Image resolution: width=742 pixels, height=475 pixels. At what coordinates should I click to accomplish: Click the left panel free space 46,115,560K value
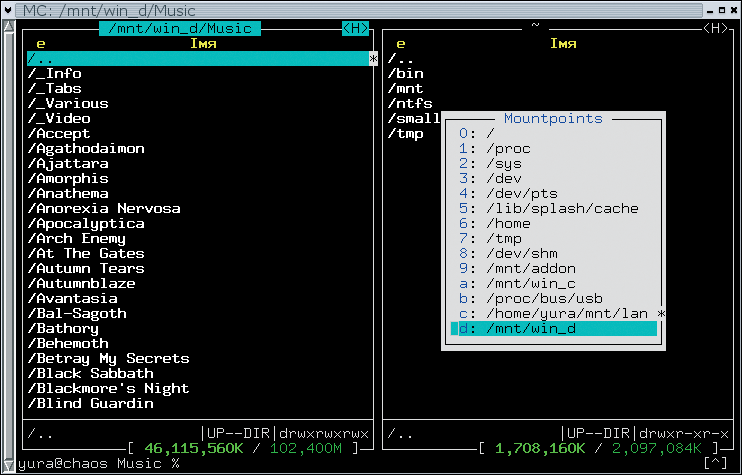(x=194, y=448)
